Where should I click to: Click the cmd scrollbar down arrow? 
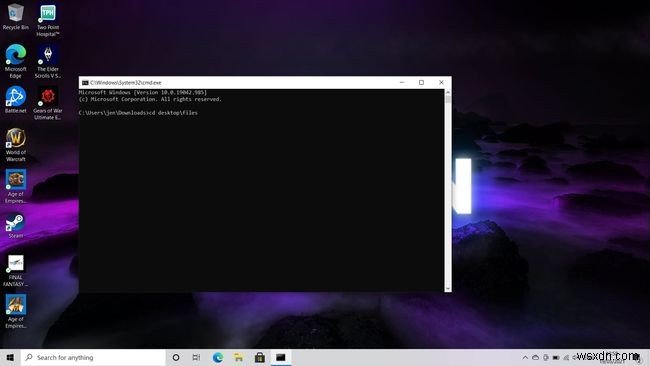coord(448,288)
